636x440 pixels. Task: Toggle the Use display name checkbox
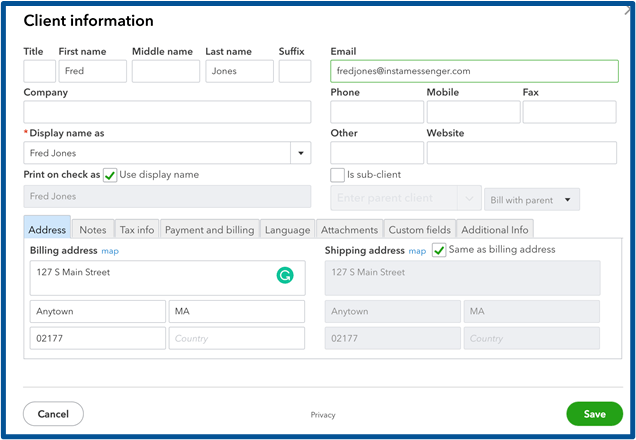[x=110, y=176]
